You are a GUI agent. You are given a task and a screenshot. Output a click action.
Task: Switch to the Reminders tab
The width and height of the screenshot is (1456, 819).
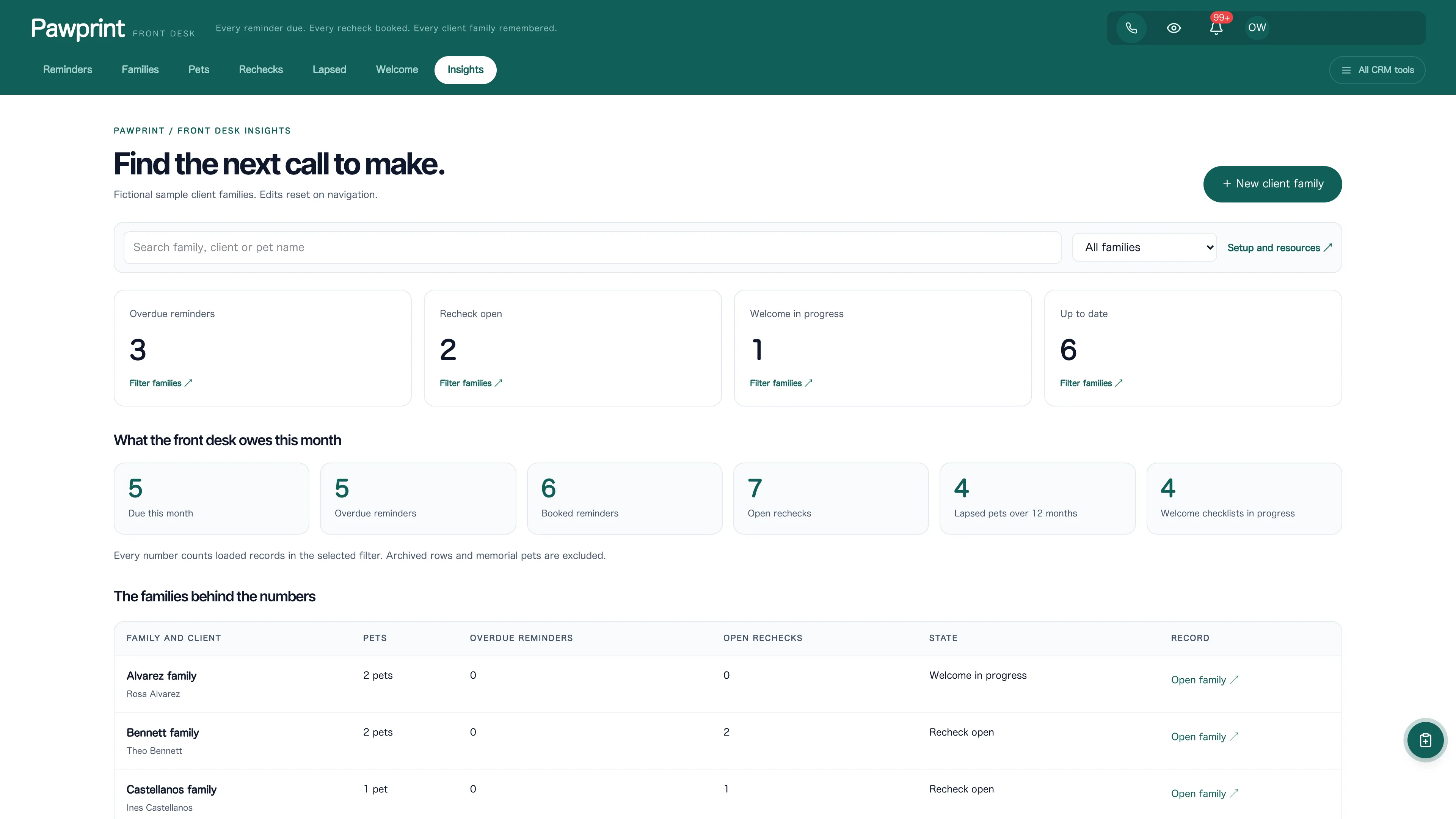tap(67, 69)
